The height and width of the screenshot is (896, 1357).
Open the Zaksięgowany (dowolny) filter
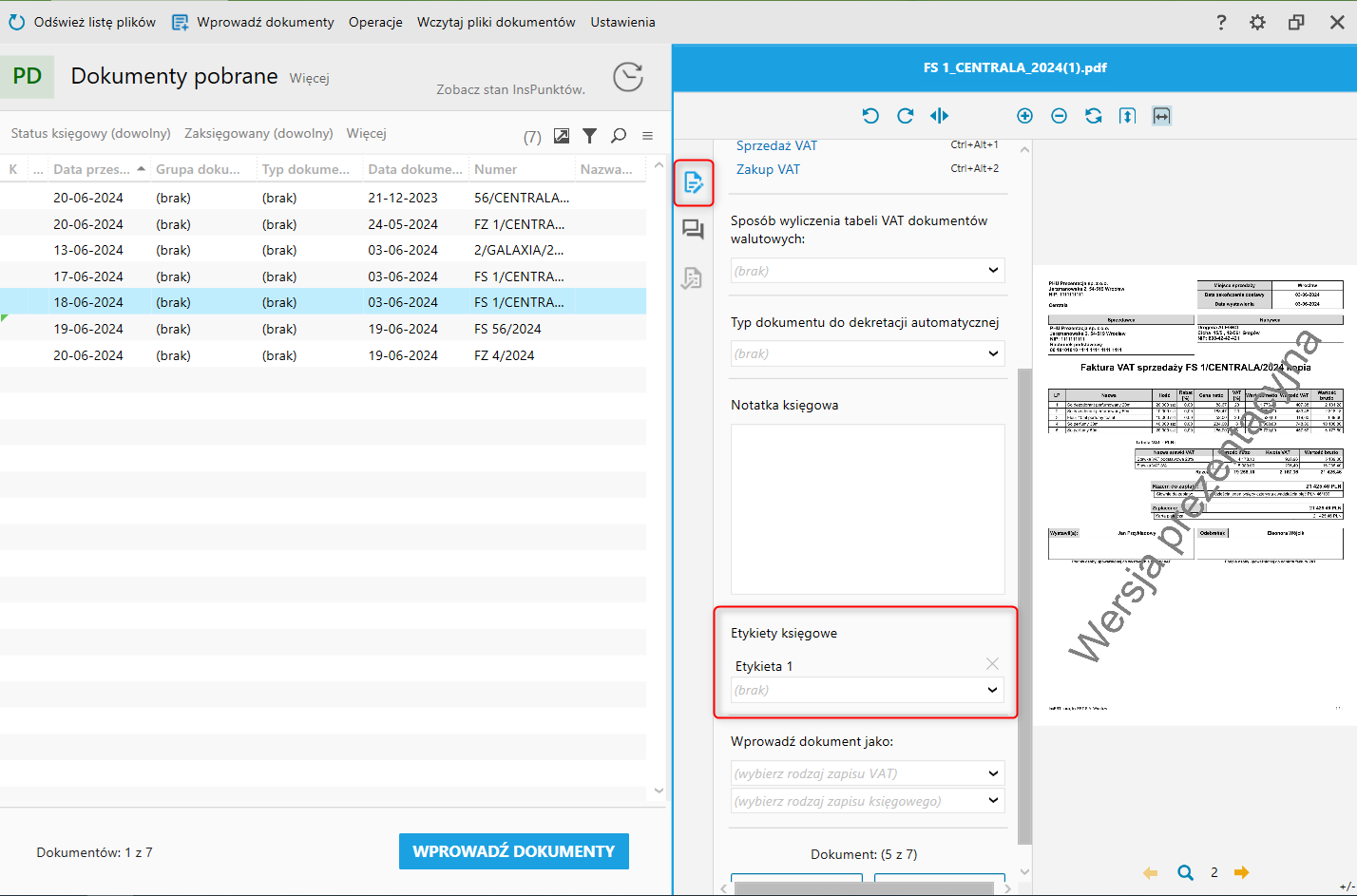(x=258, y=133)
